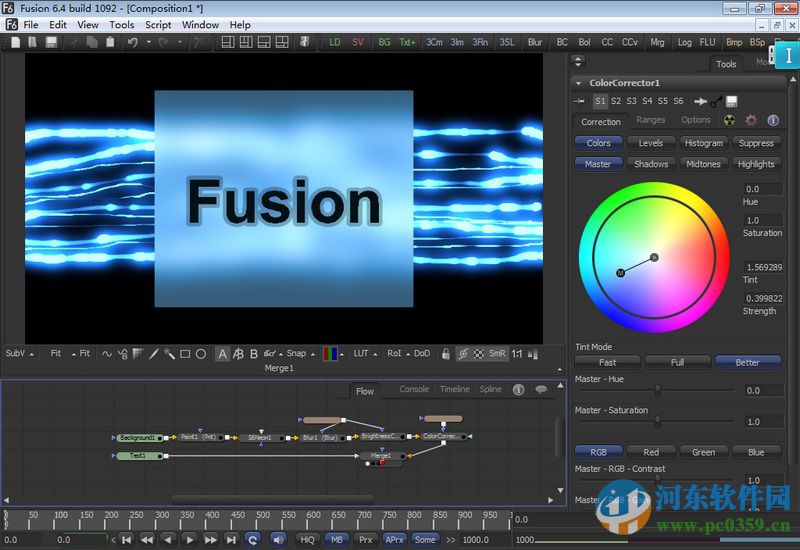Select the rectangle mask tool in viewer toolbar
This screenshot has height=550, width=800.
click(185, 353)
